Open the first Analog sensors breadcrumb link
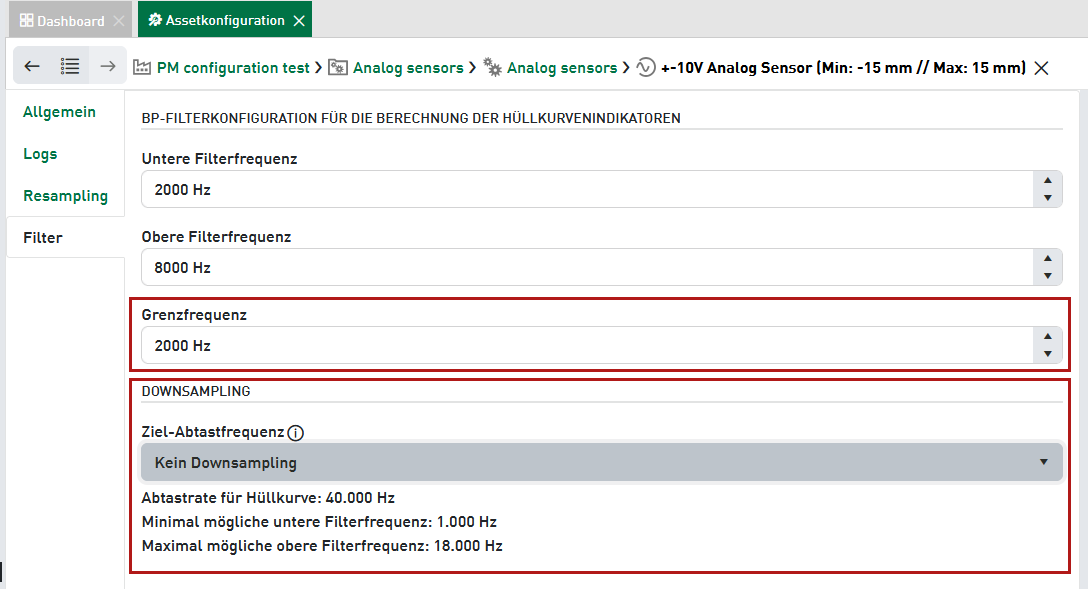This screenshot has height=589, width=1088. (x=408, y=68)
